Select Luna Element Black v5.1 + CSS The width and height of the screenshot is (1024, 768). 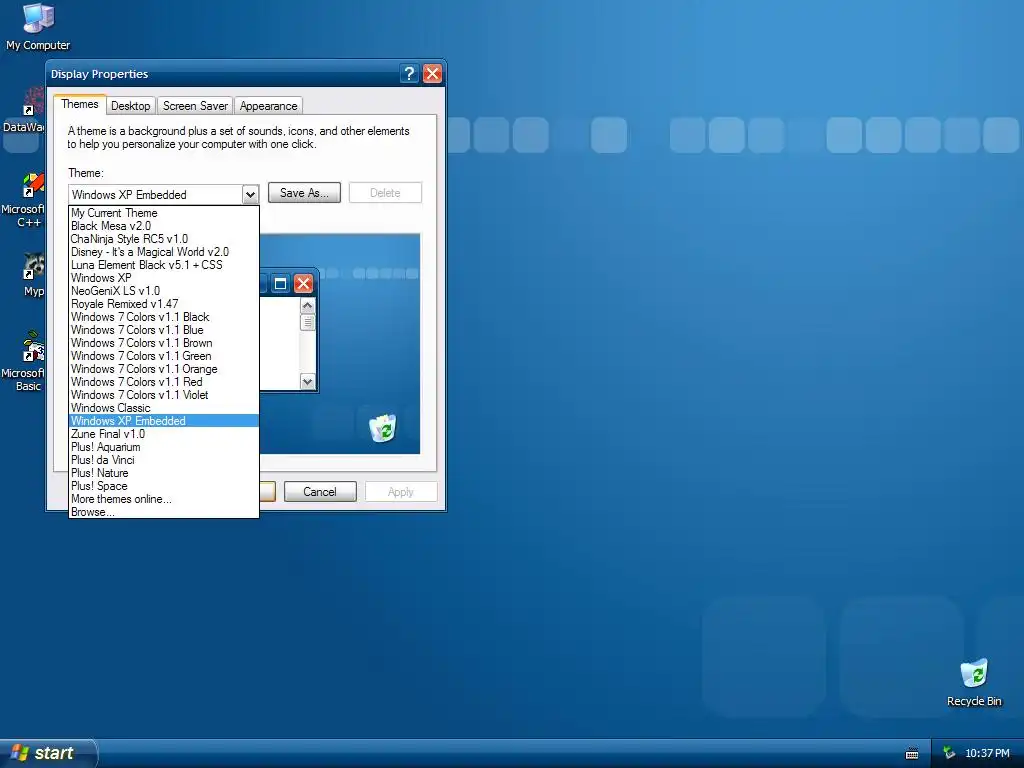(164, 265)
